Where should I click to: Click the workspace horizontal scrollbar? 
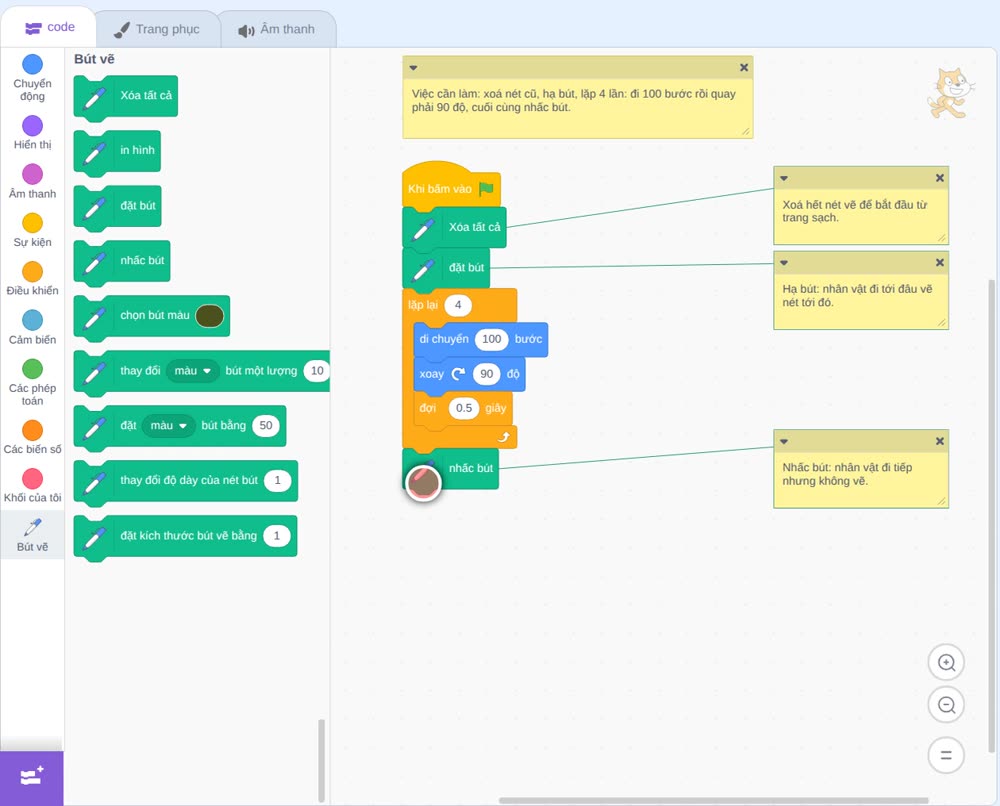(x=713, y=800)
